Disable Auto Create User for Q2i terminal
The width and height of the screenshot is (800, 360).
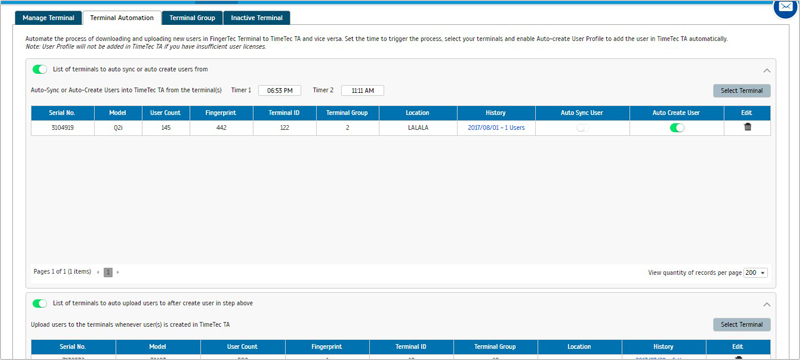pos(677,128)
